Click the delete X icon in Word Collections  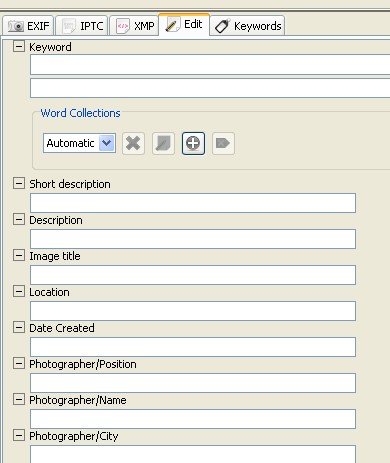click(133, 143)
